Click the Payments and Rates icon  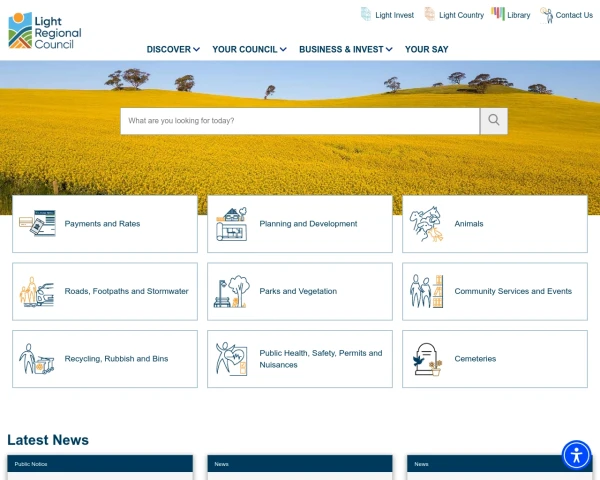37,224
